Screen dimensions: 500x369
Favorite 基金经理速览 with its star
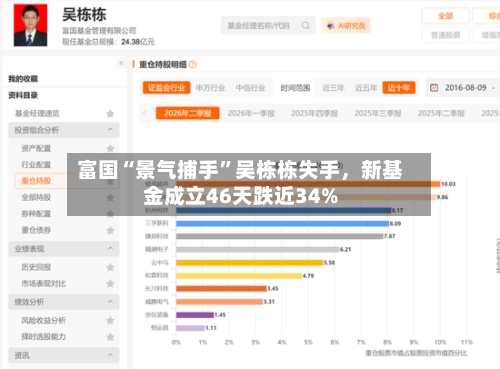pyautogui.click(x=110, y=114)
